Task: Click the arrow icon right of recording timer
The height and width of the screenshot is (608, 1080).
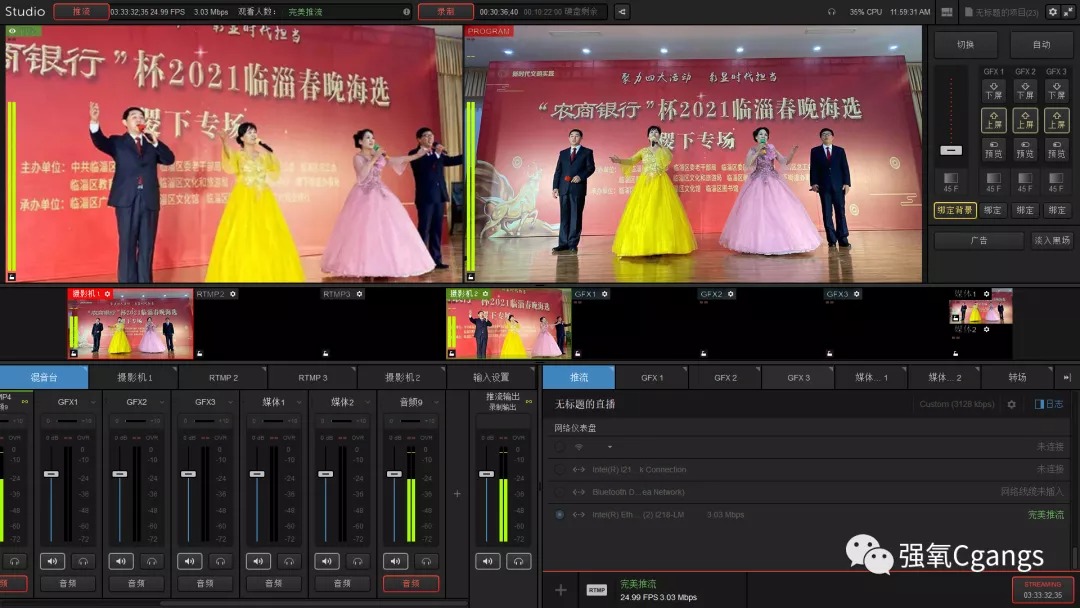Action: [x=622, y=12]
